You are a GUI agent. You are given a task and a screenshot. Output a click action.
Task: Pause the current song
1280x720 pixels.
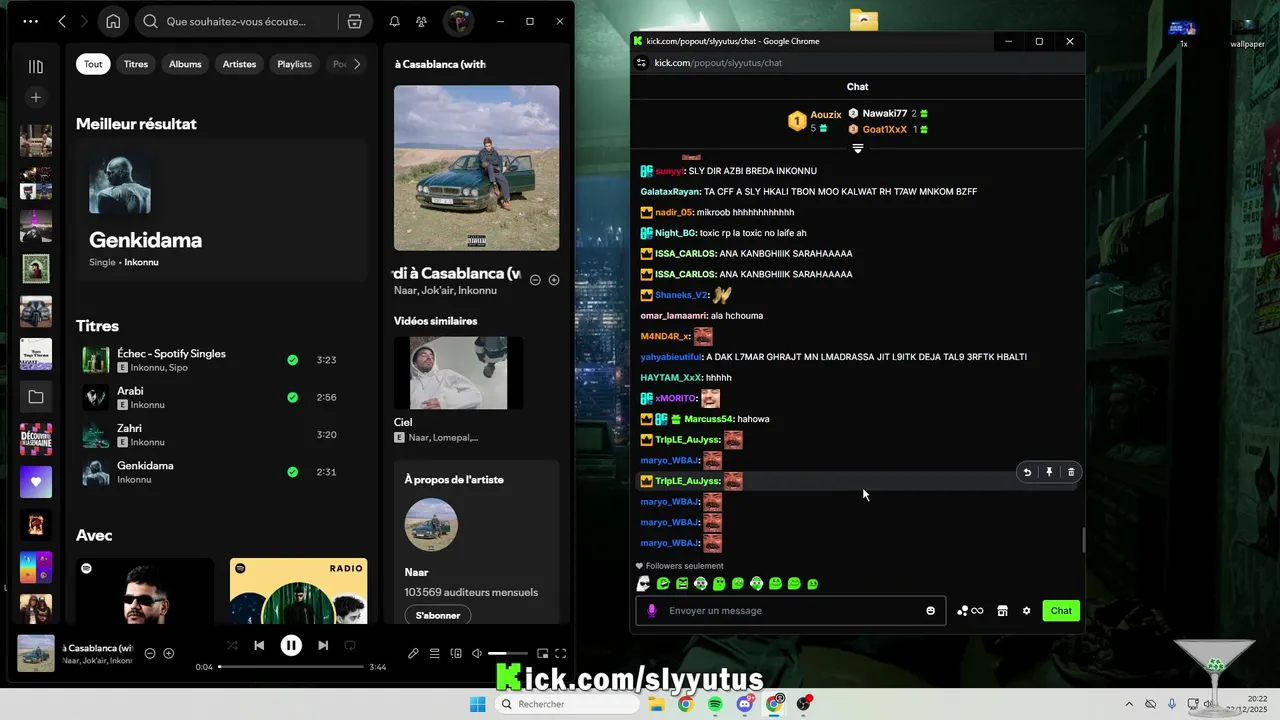coord(291,646)
